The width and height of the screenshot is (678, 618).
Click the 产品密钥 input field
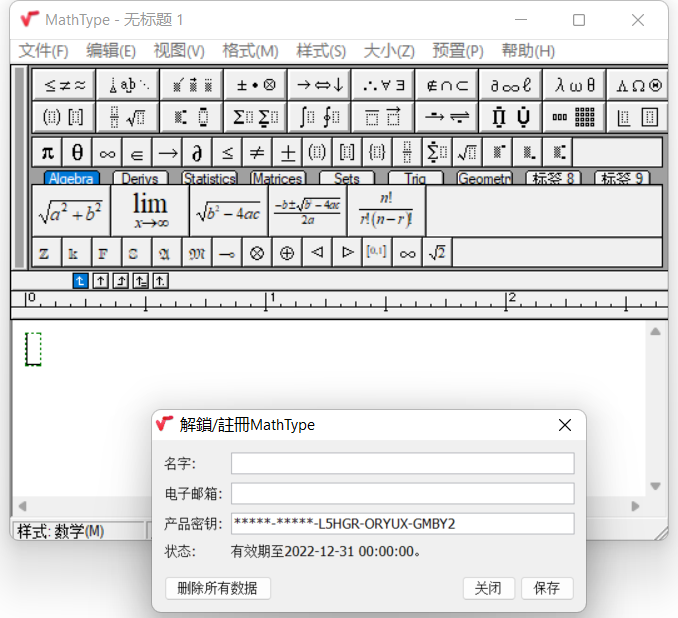(403, 524)
